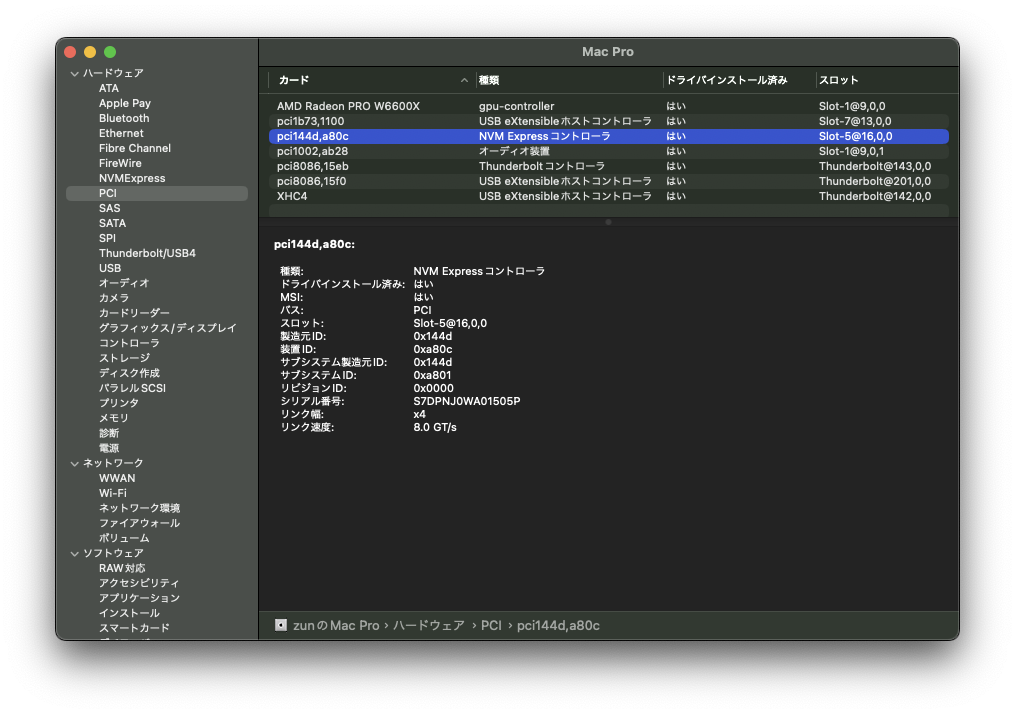Click pci144d,a80c in the path bar

[558, 625]
